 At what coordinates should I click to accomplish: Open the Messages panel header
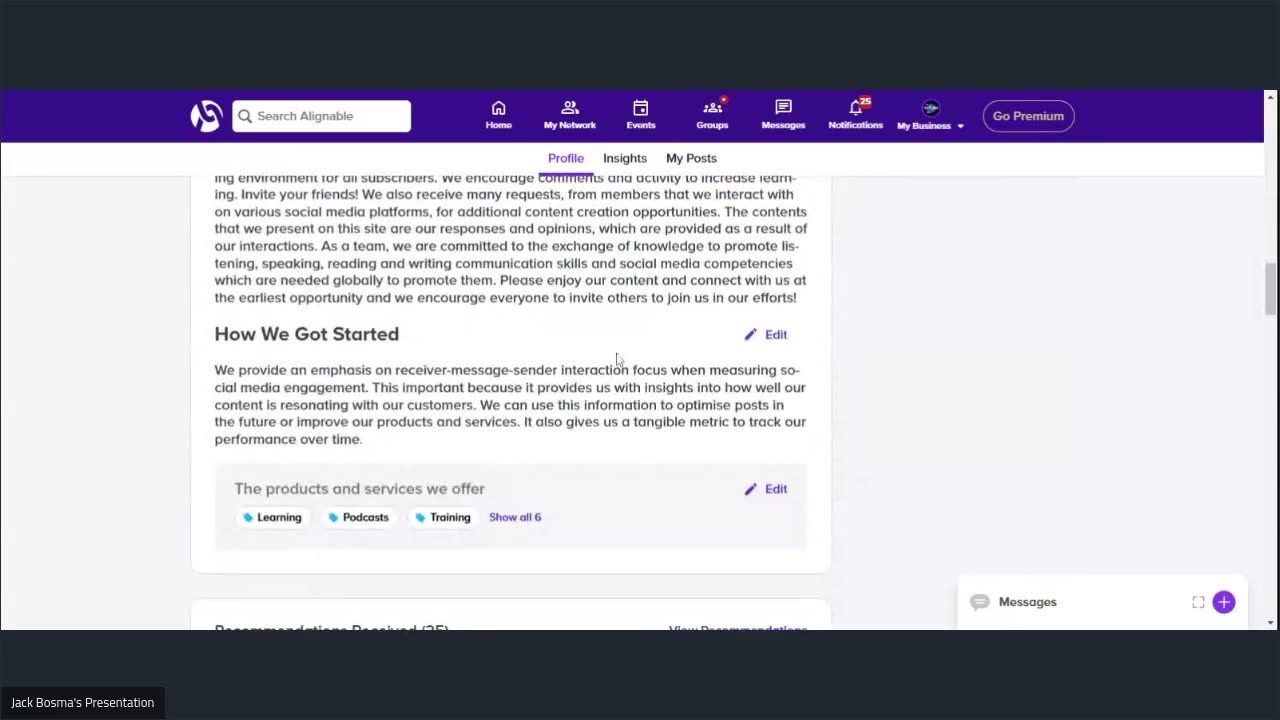[1103, 602]
